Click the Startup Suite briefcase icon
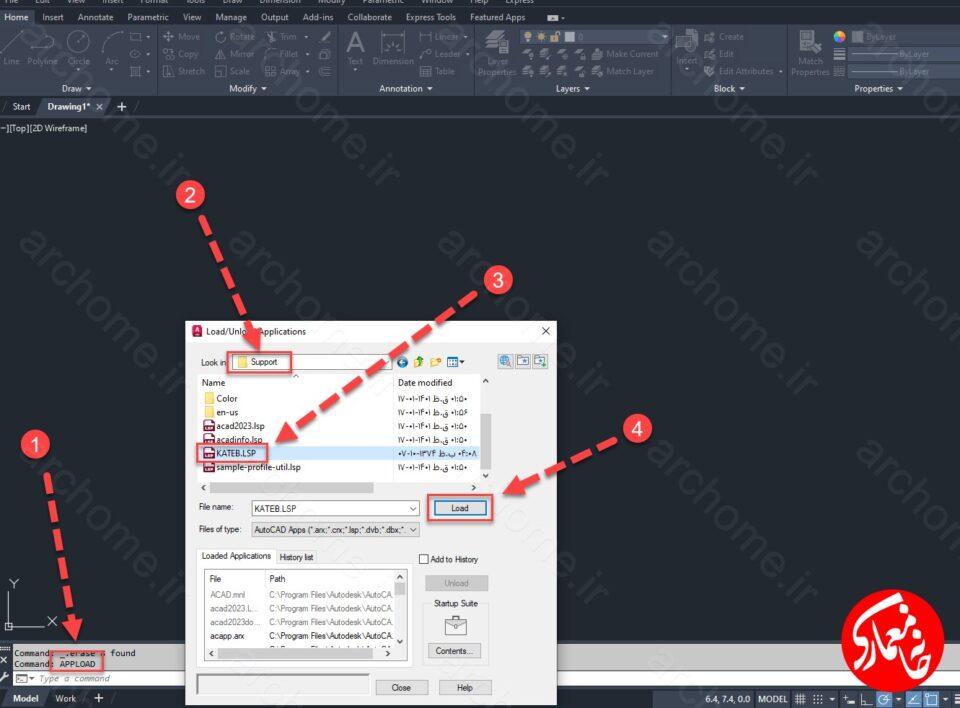 [455, 625]
